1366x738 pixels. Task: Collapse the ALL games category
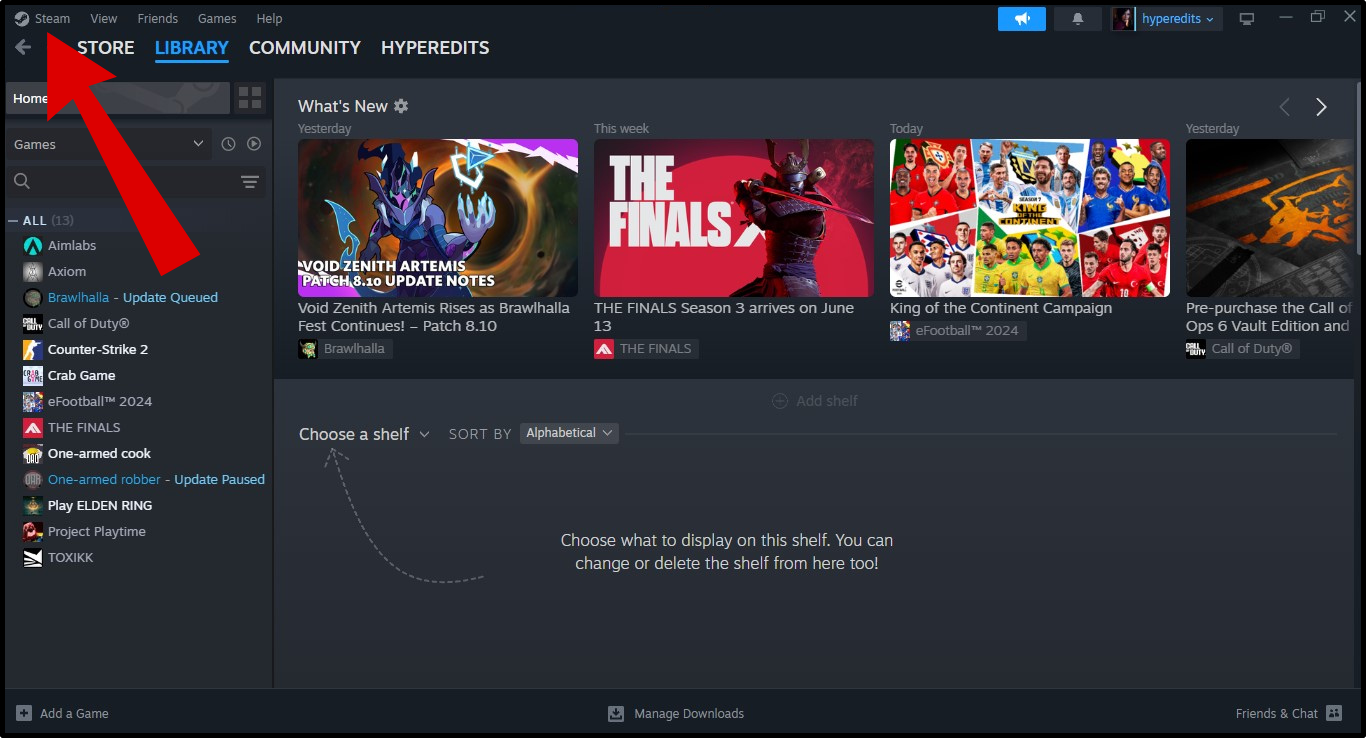tap(13, 220)
